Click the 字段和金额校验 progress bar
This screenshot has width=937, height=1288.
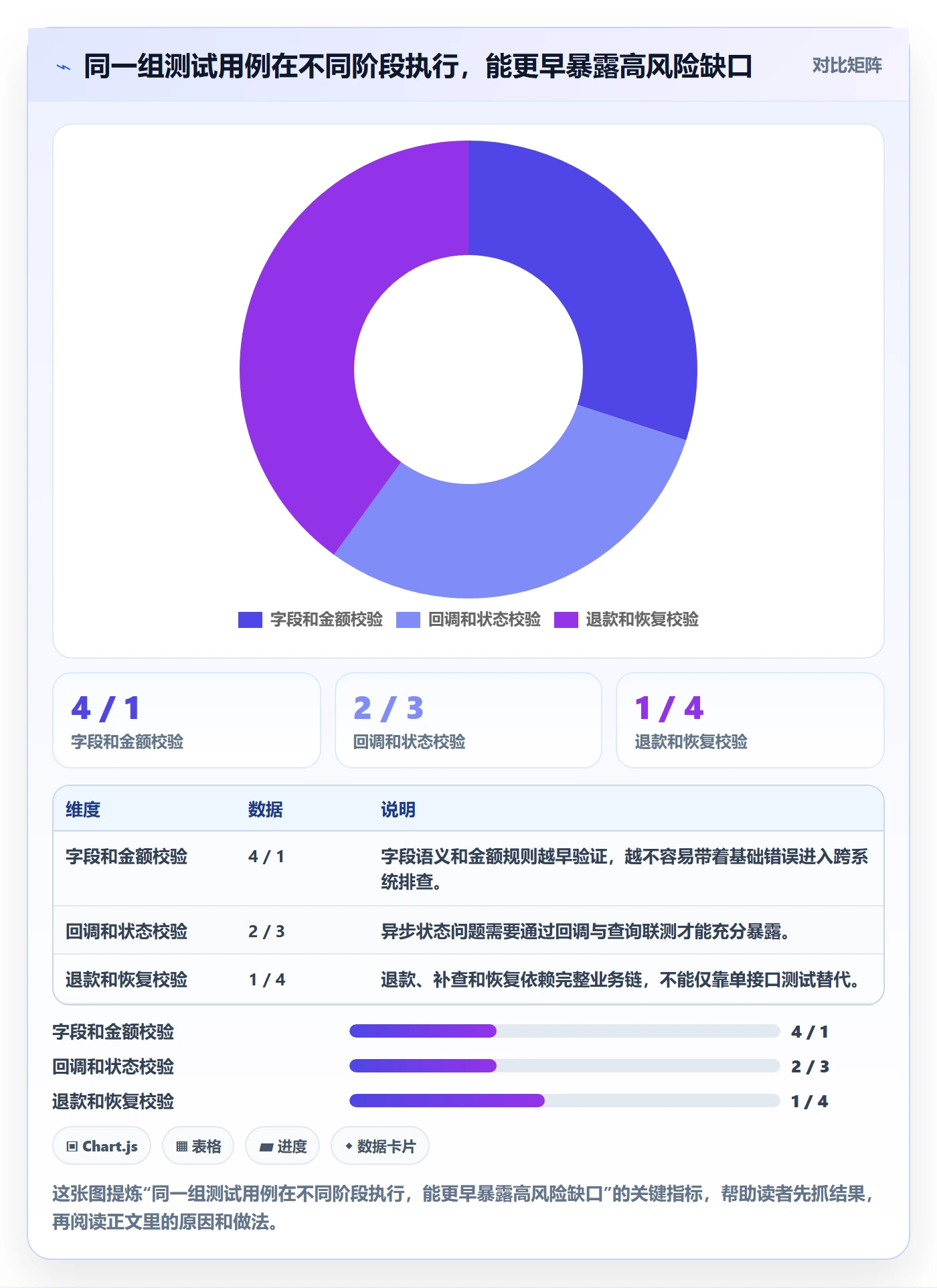[564, 1031]
